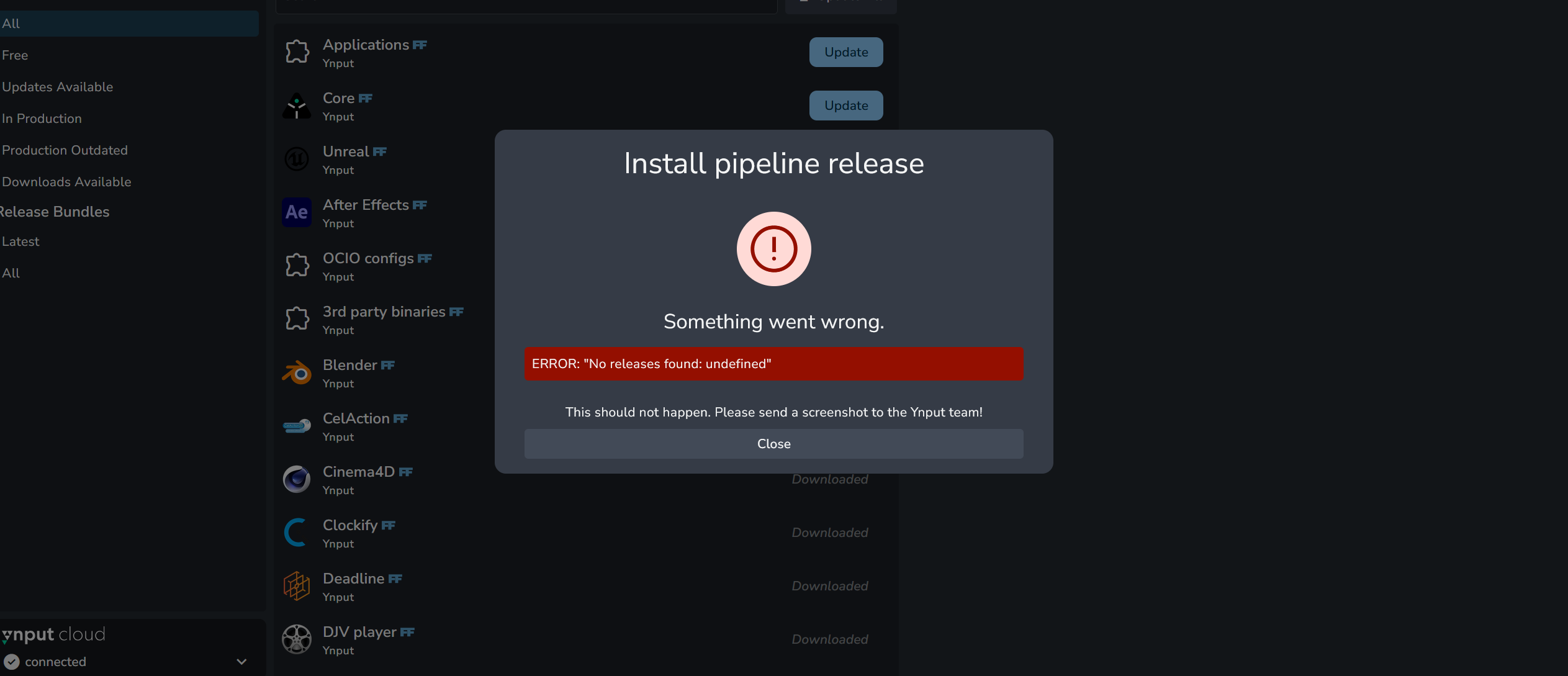Click the Applications puzzle icon

click(x=297, y=52)
